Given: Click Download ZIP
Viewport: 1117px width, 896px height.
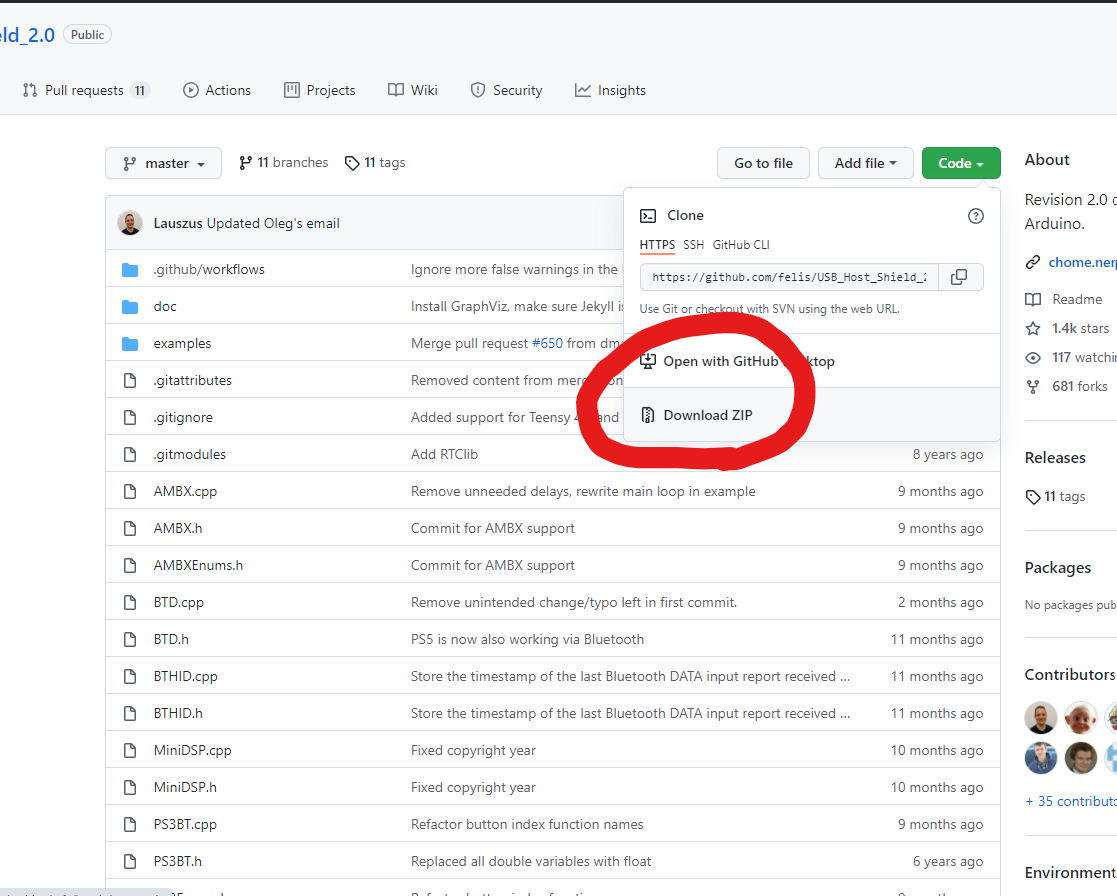Looking at the screenshot, I should tap(707, 415).
